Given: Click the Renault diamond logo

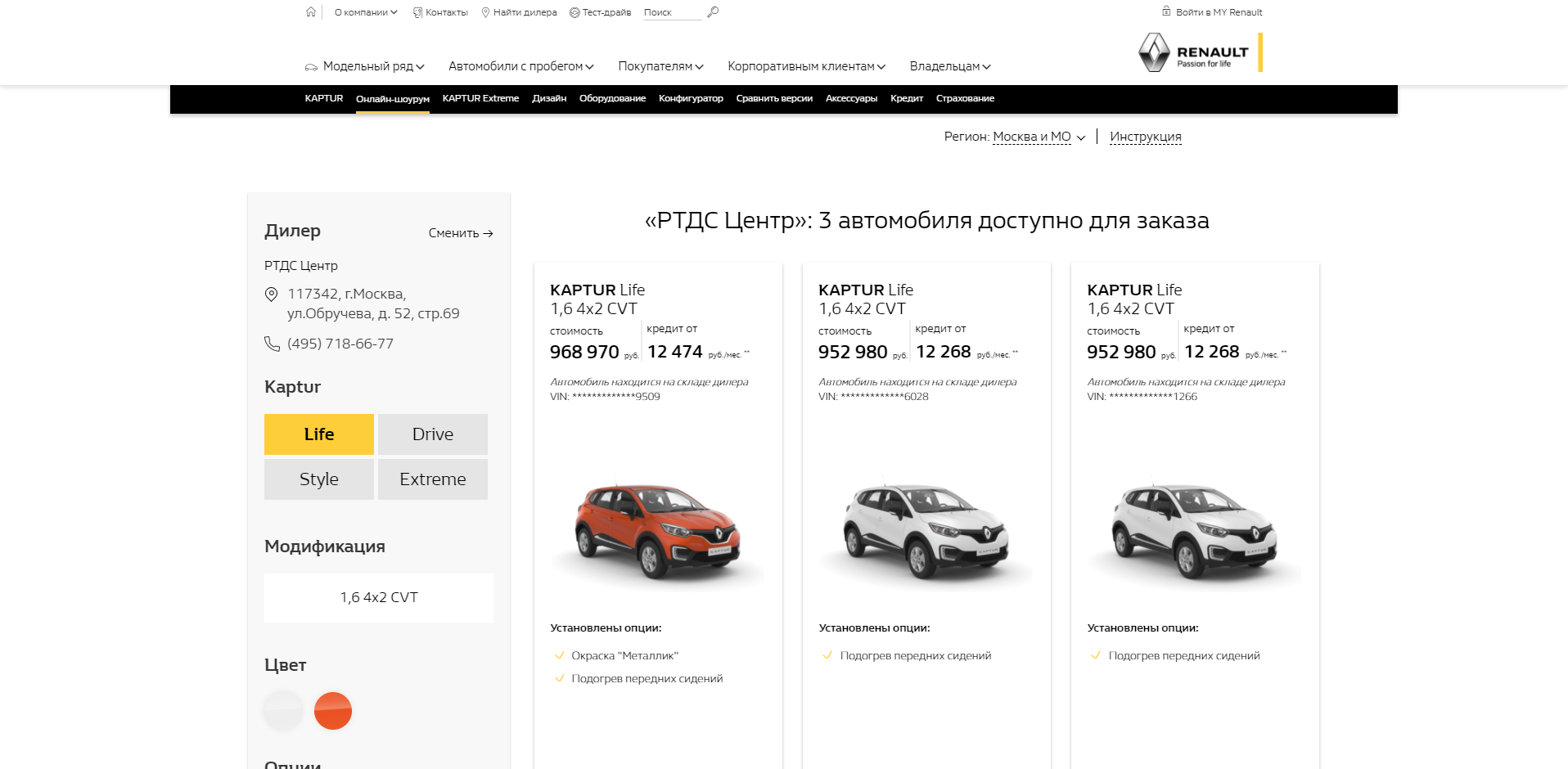Looking at the screenshot, I should pyautogui.click(x=1154, y=52).
